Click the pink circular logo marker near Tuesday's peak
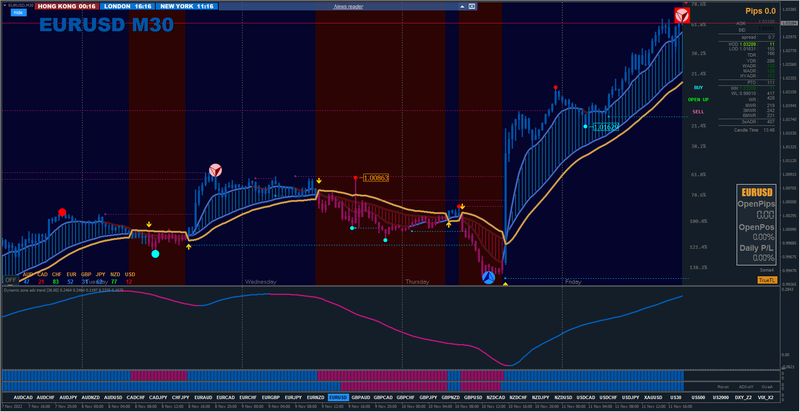 pyautogui.click(x=215, y=170)
